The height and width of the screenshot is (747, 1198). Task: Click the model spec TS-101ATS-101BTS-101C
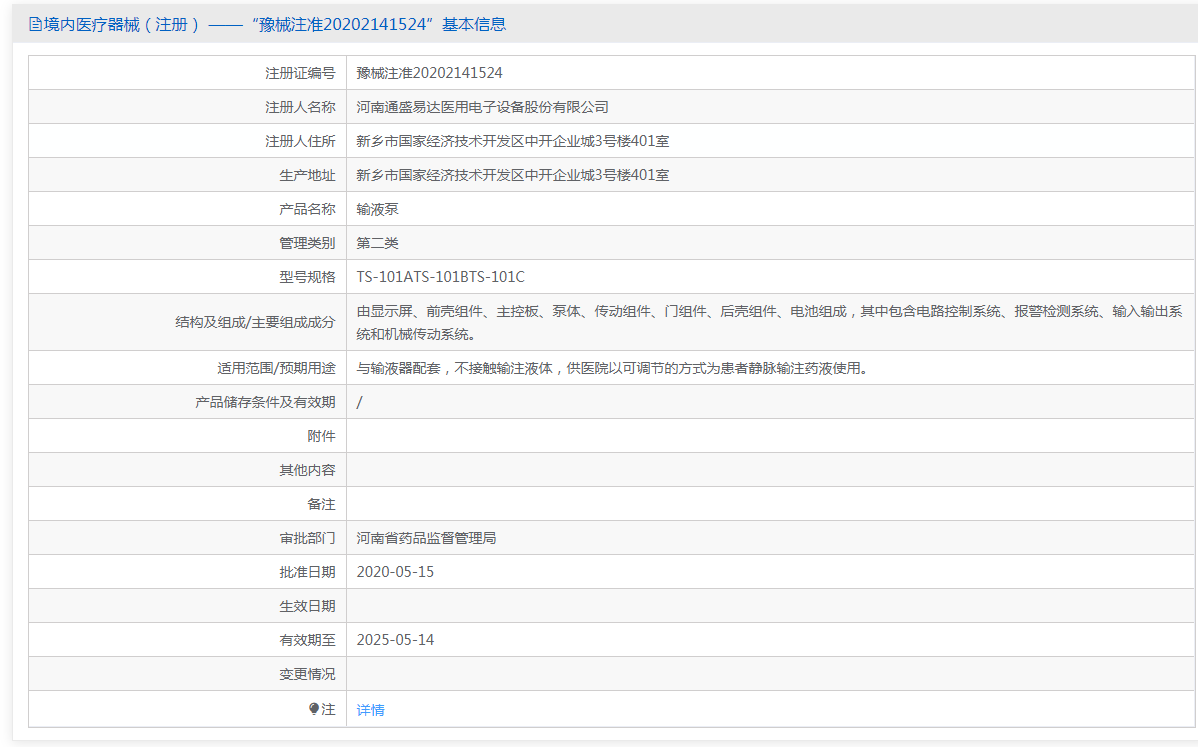point(441,276)
